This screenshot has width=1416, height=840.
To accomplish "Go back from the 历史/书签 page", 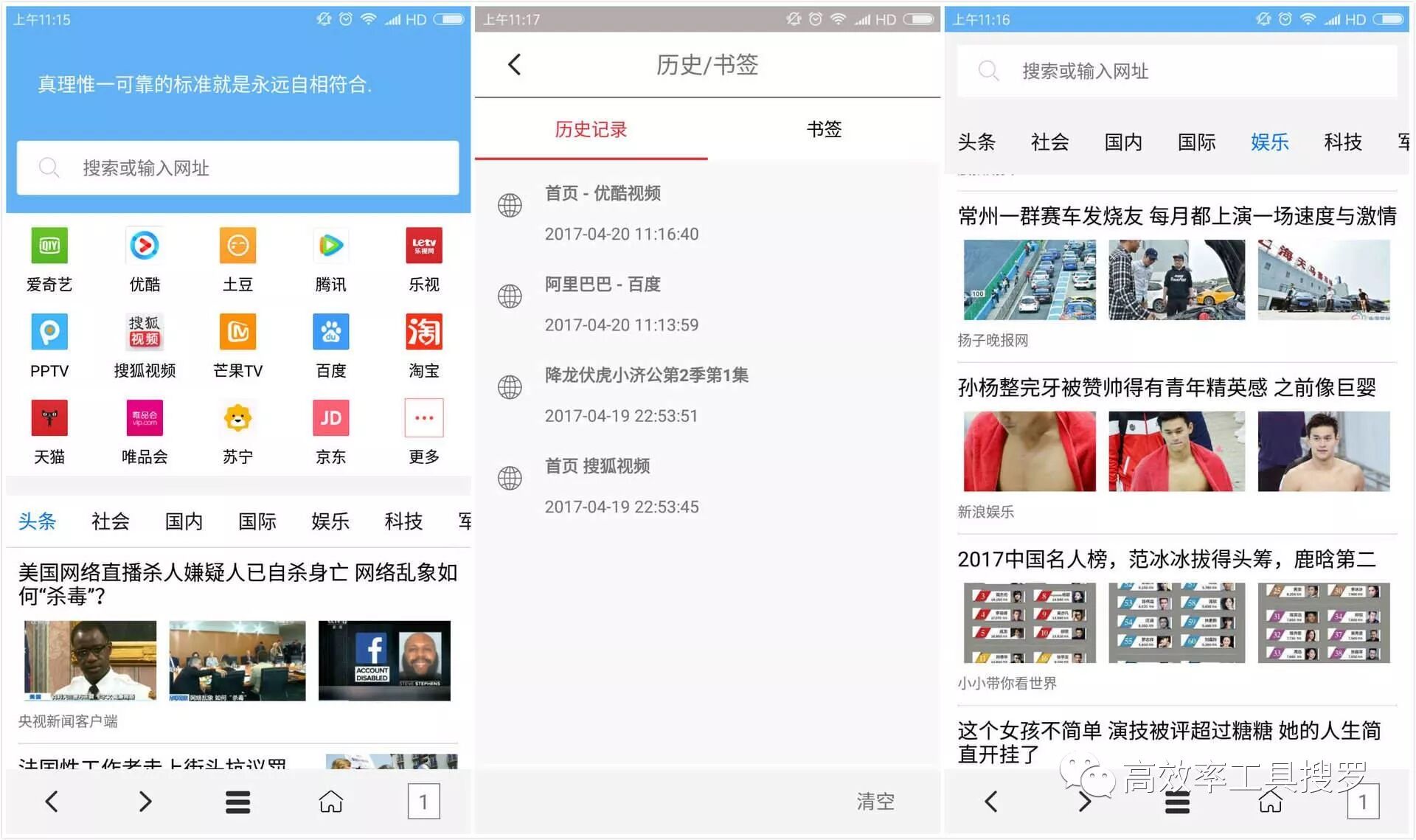I will 515,65.
